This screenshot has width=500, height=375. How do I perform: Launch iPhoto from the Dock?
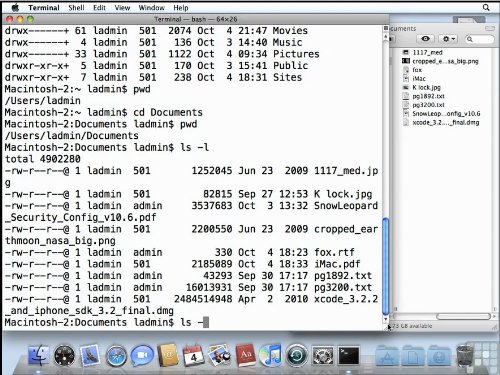219,355
